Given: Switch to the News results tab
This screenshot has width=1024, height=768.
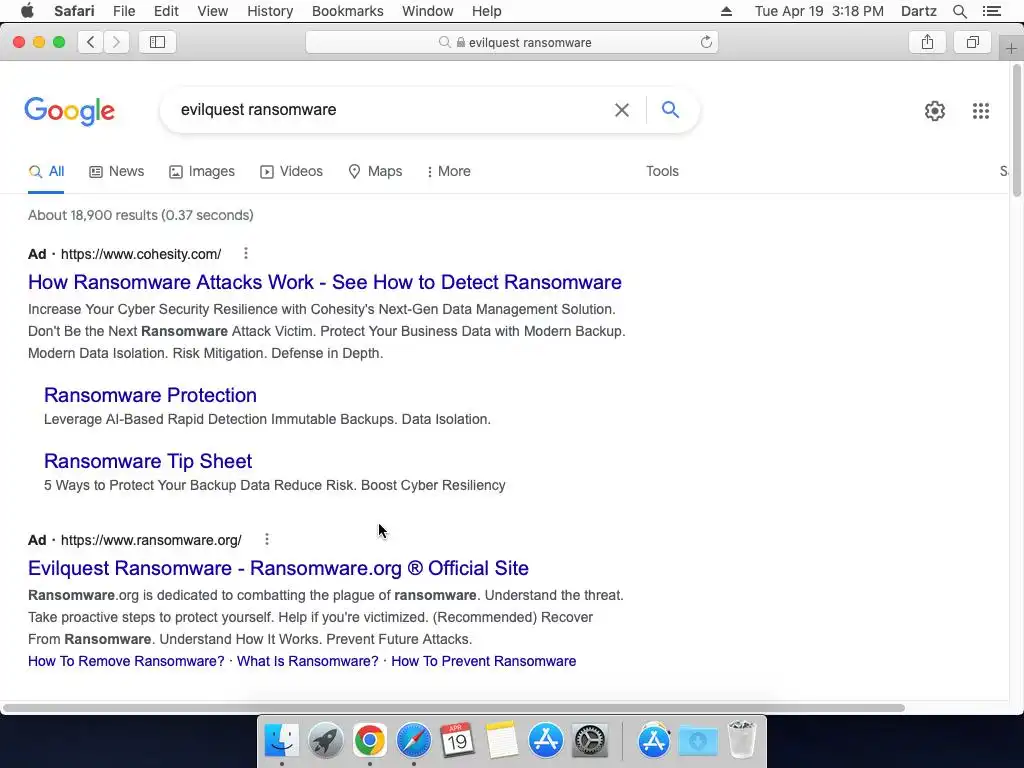Looking at the screenshot, I should pos(117,171).
